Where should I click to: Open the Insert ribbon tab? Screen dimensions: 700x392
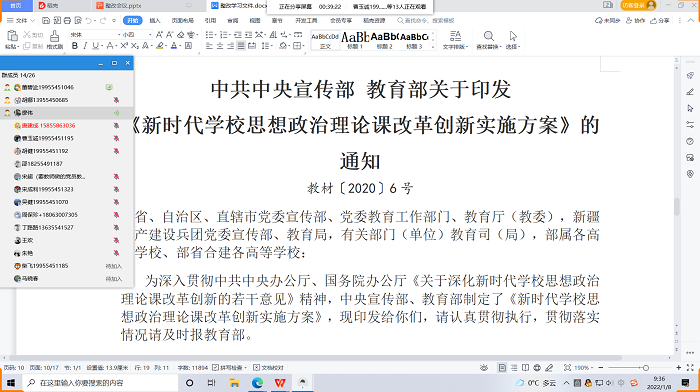pyautogui.click(x=155, y=21)
